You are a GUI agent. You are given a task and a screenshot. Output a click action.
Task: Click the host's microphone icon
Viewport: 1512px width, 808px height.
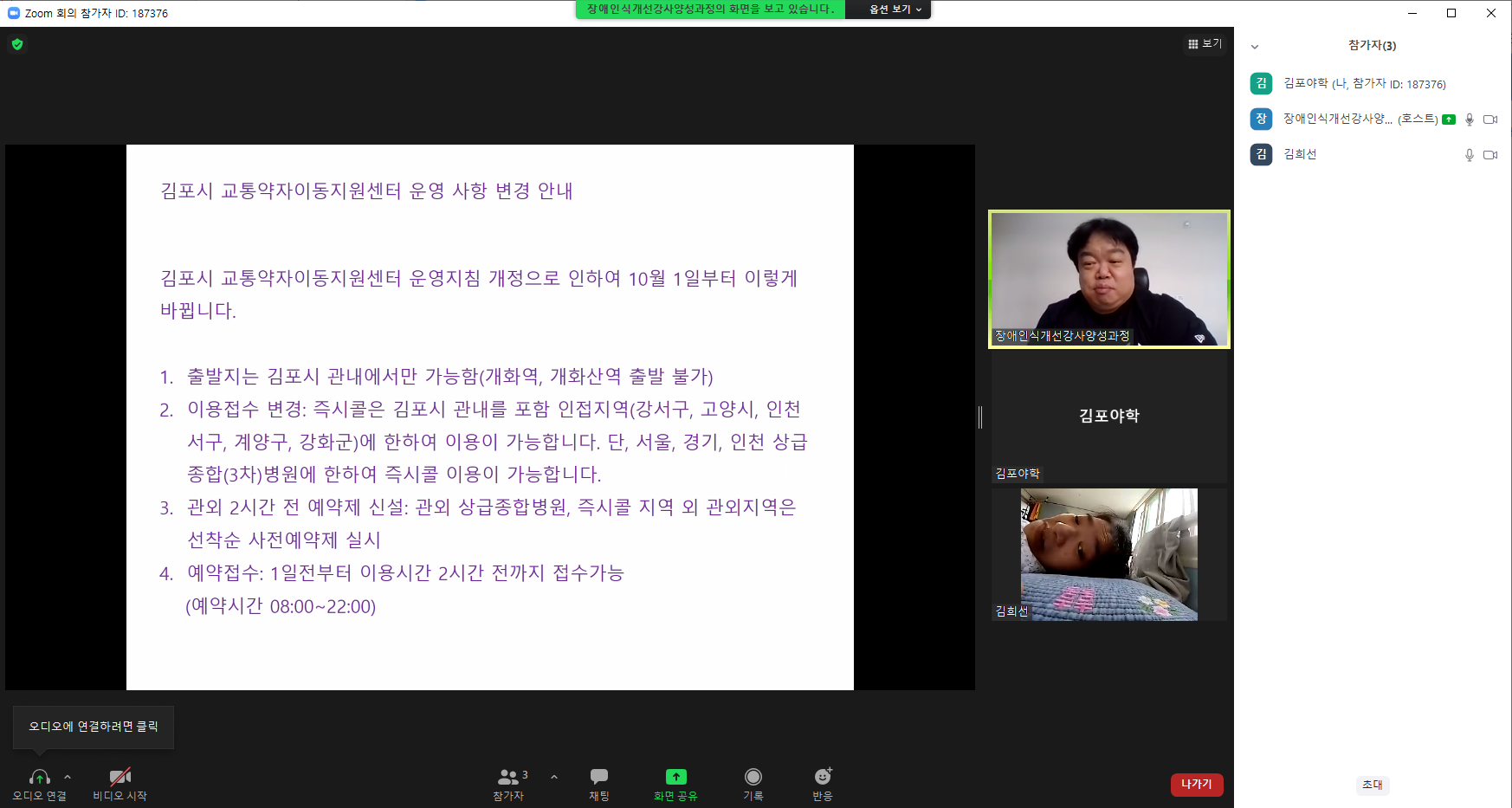point(1470,120)
